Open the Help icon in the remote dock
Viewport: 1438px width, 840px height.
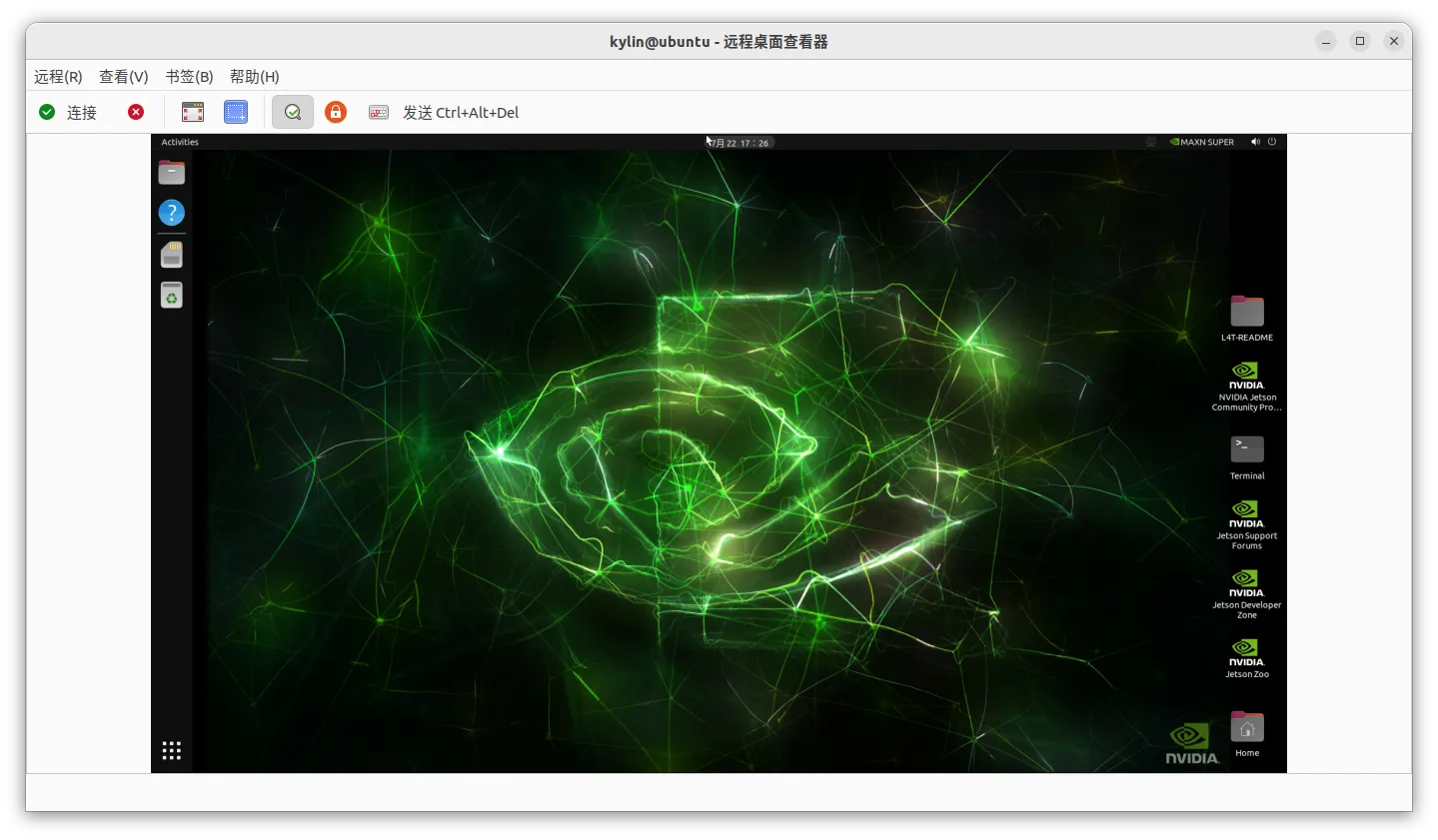(x=171, y=213)
